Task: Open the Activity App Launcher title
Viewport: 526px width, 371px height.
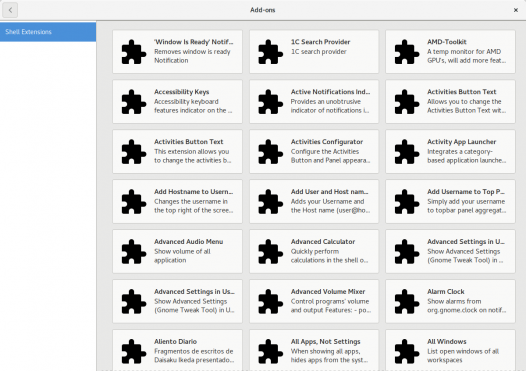Action: click(462, 142)
